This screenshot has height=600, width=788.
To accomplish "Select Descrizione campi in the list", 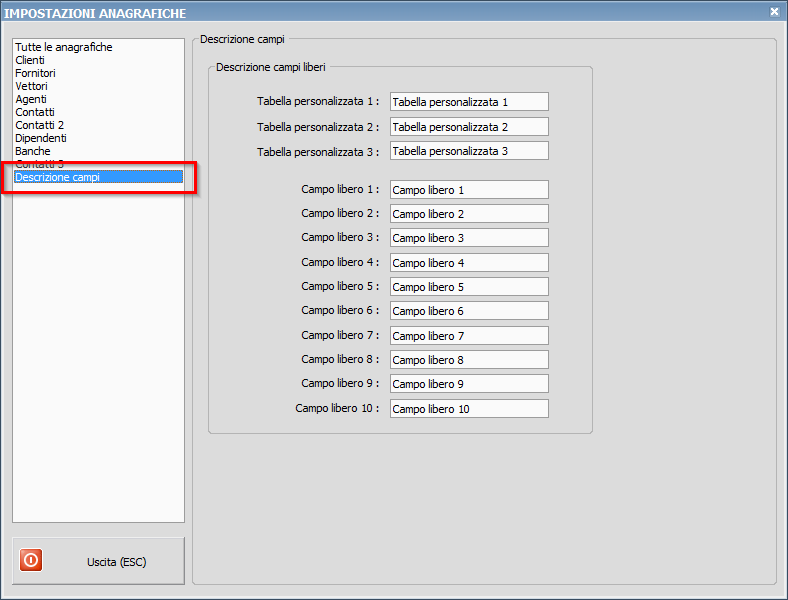I will click(98, 177).
